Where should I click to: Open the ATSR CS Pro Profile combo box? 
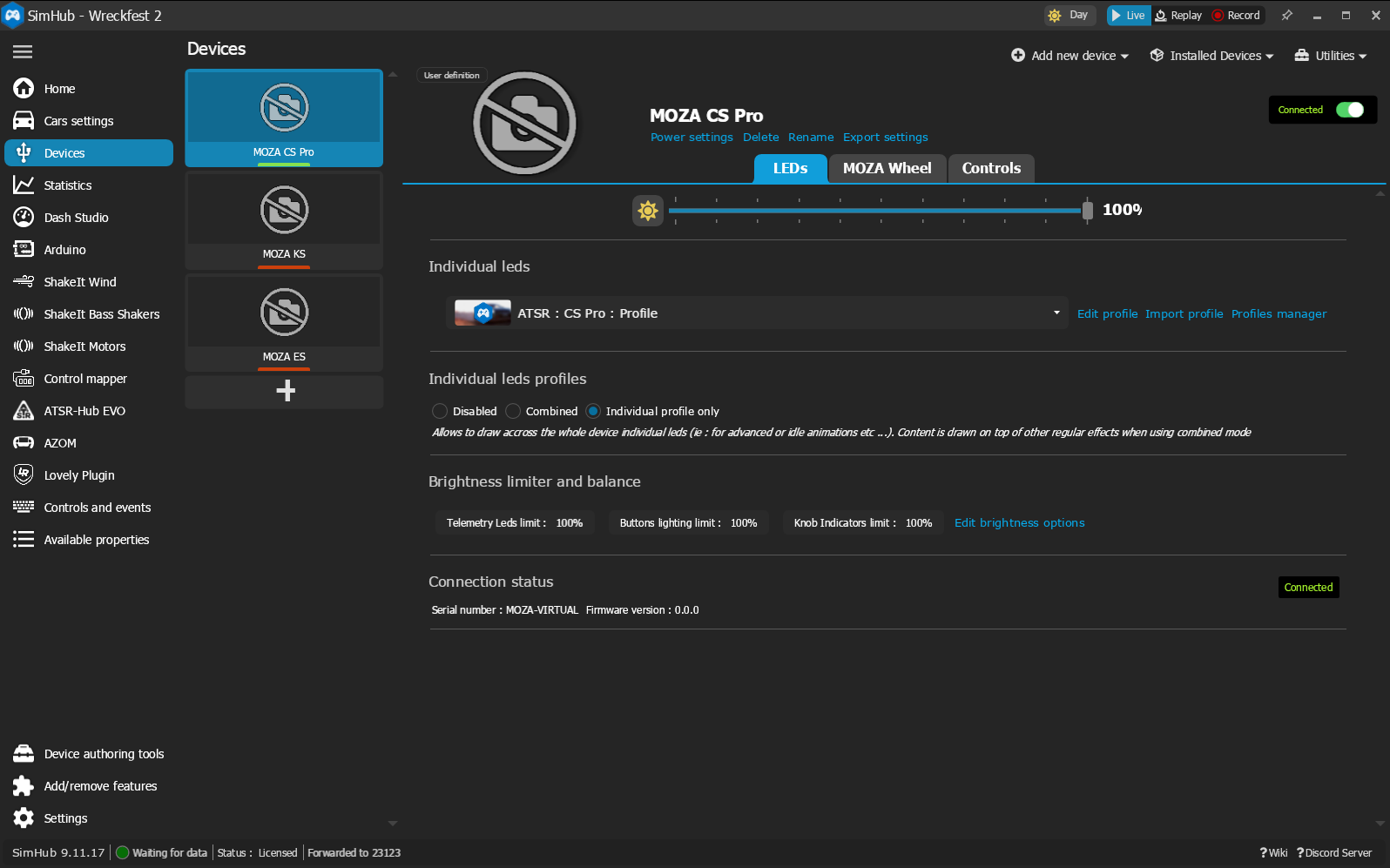(758, 313)
